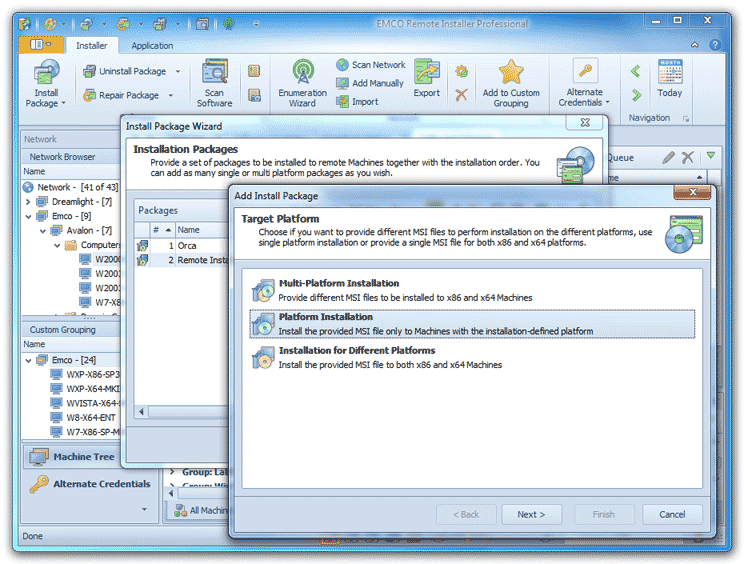Click the Cancel button
This screenshot has width=744, height=564.
pos(672,514)
